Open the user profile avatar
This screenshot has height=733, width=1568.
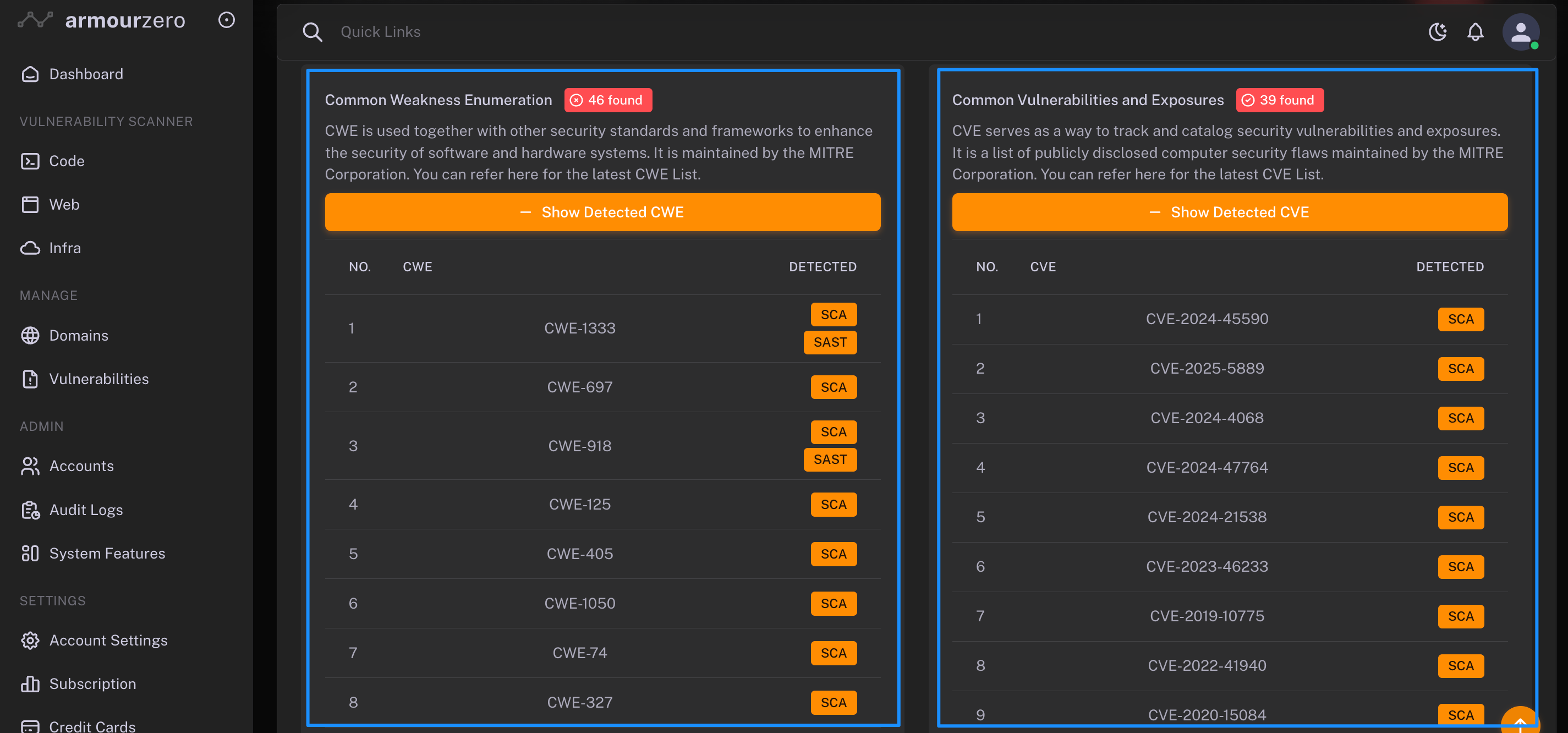coord(1520,32)
